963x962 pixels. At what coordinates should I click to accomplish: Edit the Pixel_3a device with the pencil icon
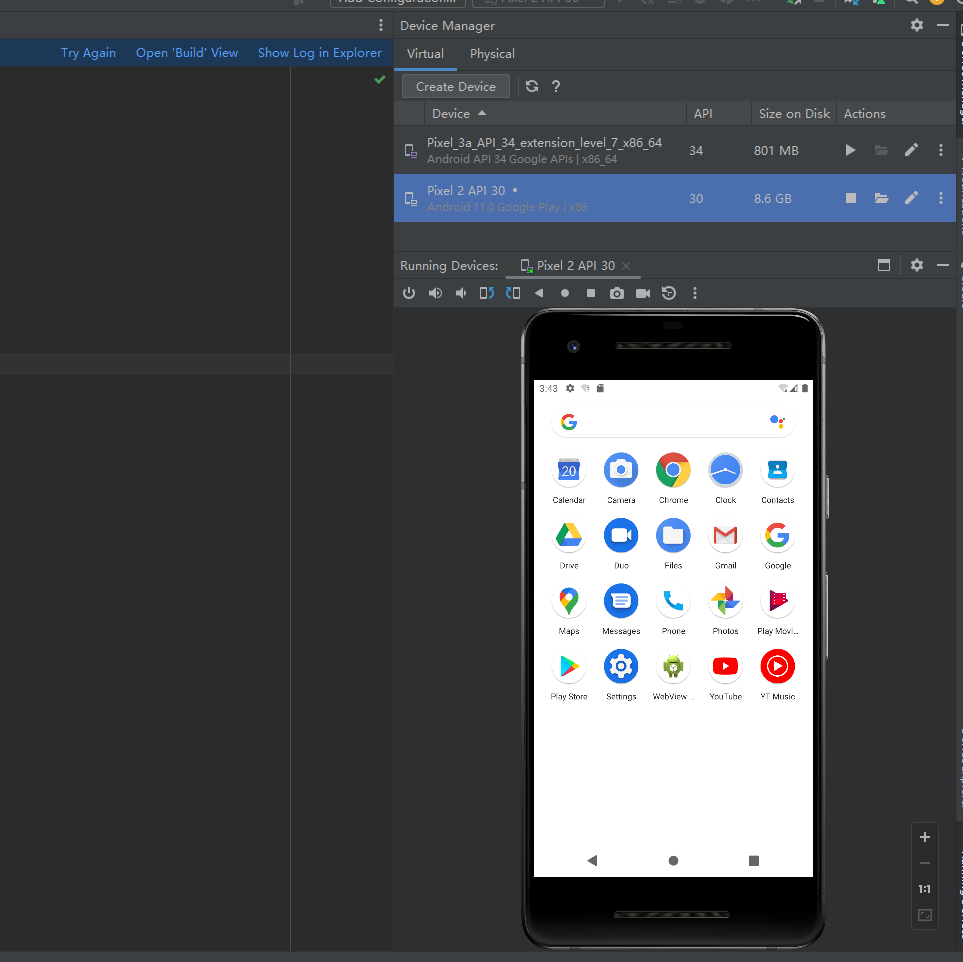pos(911,150)
